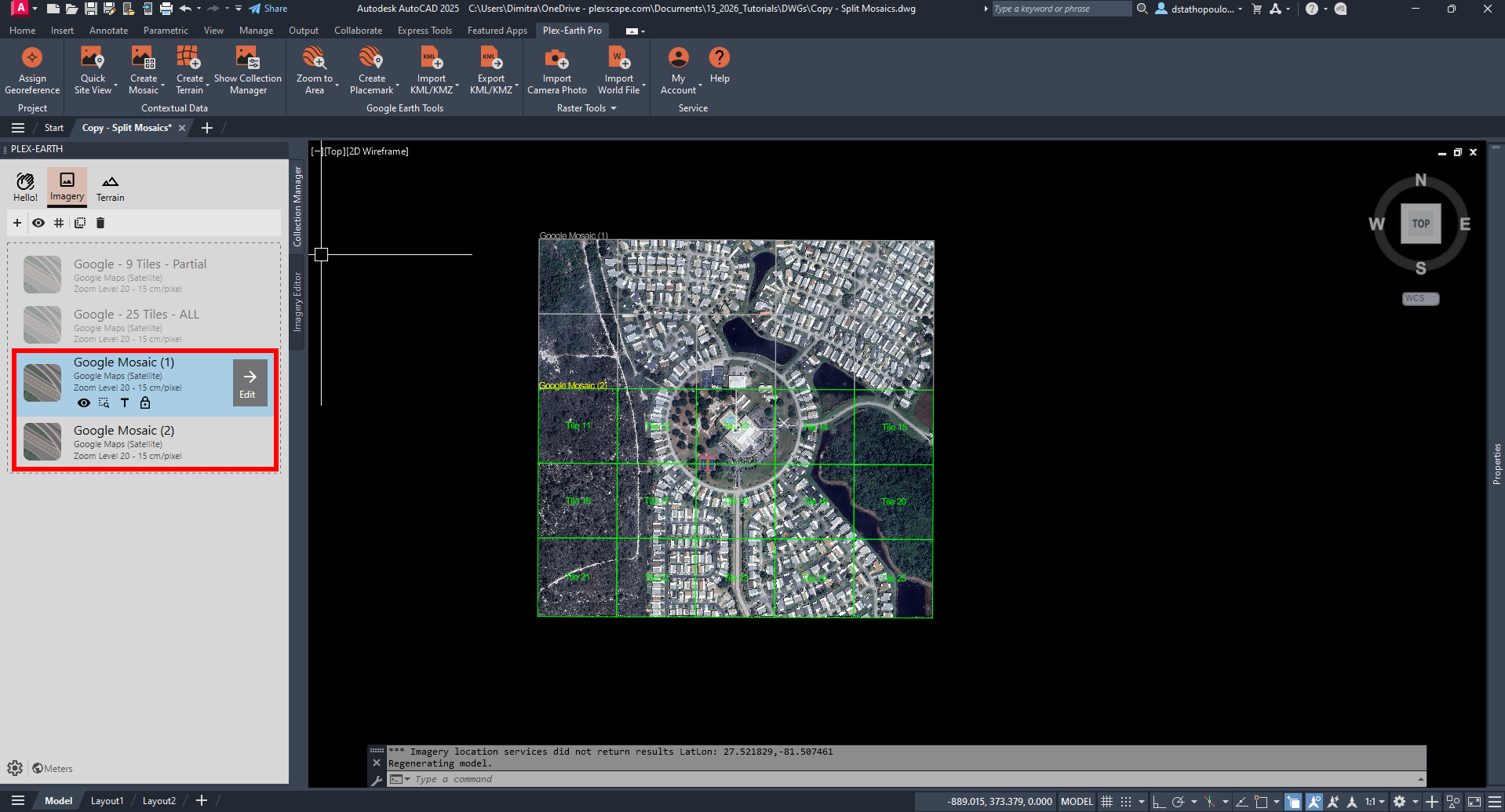1505x812 pixels.
Task: Click the MODEL button in the status bar
Action: click(x=1077, y=802)
